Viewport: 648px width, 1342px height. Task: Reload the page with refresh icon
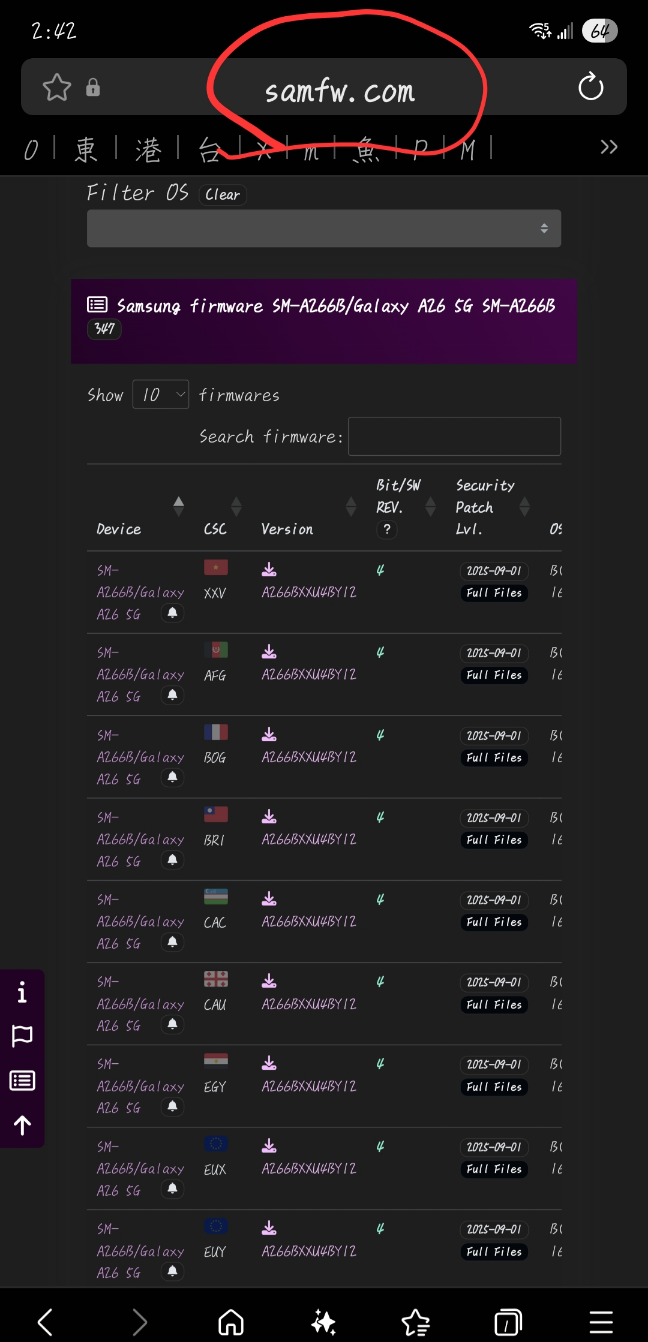591,88
